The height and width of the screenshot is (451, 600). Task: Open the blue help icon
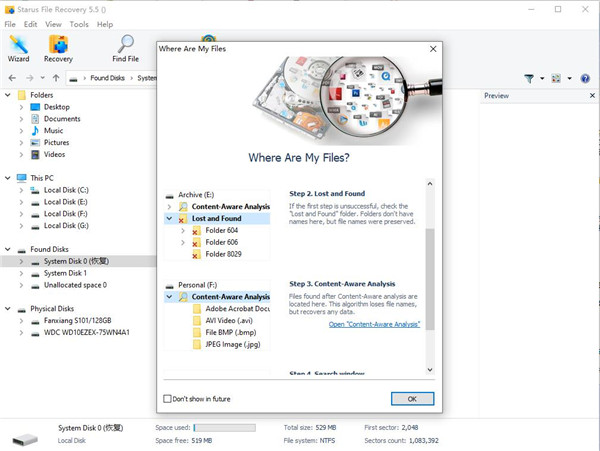[x=585, y=79]
